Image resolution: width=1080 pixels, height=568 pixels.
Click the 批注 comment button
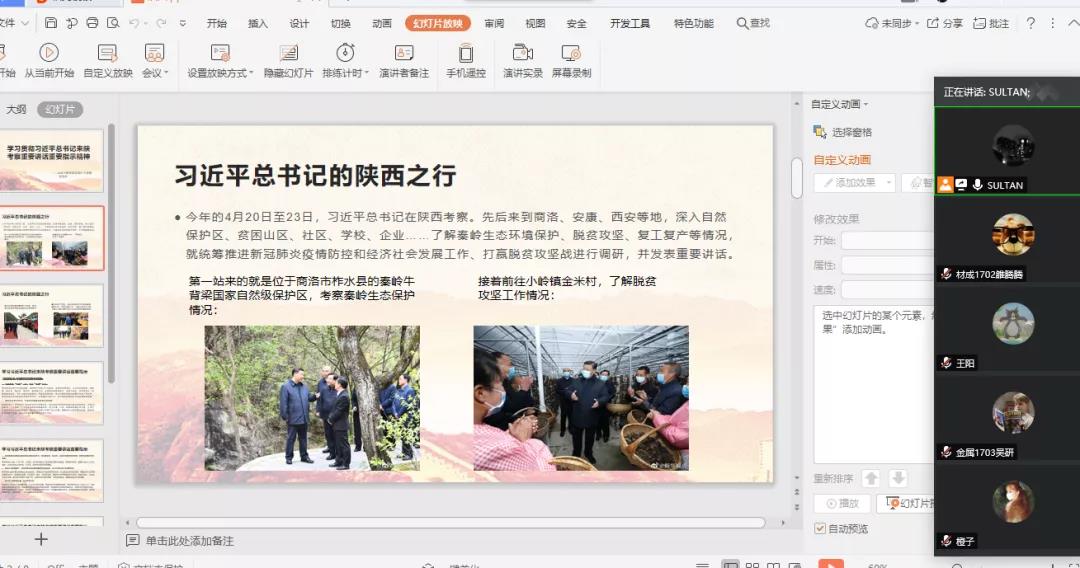[989, 23]
